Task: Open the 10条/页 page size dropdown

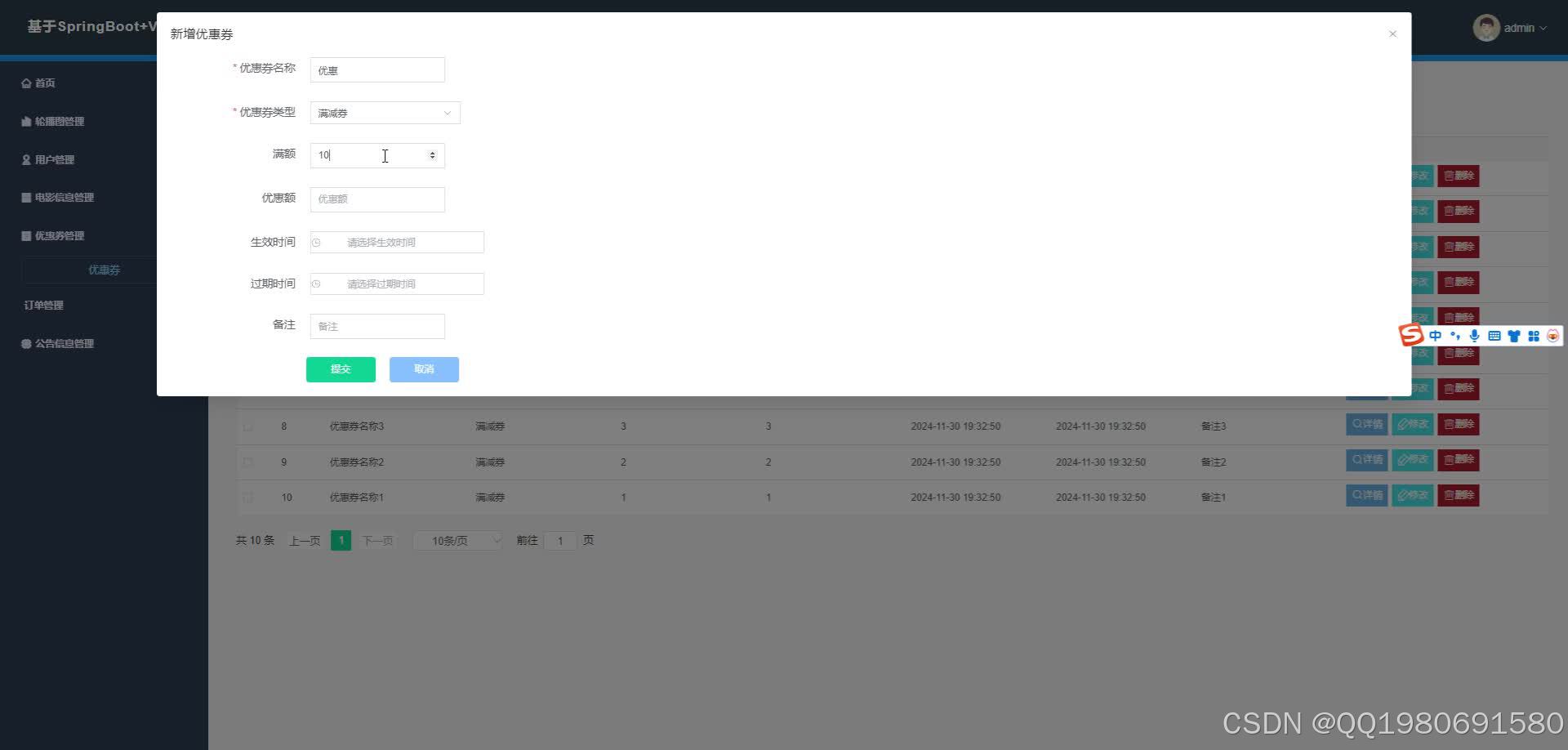Action: 457,541
